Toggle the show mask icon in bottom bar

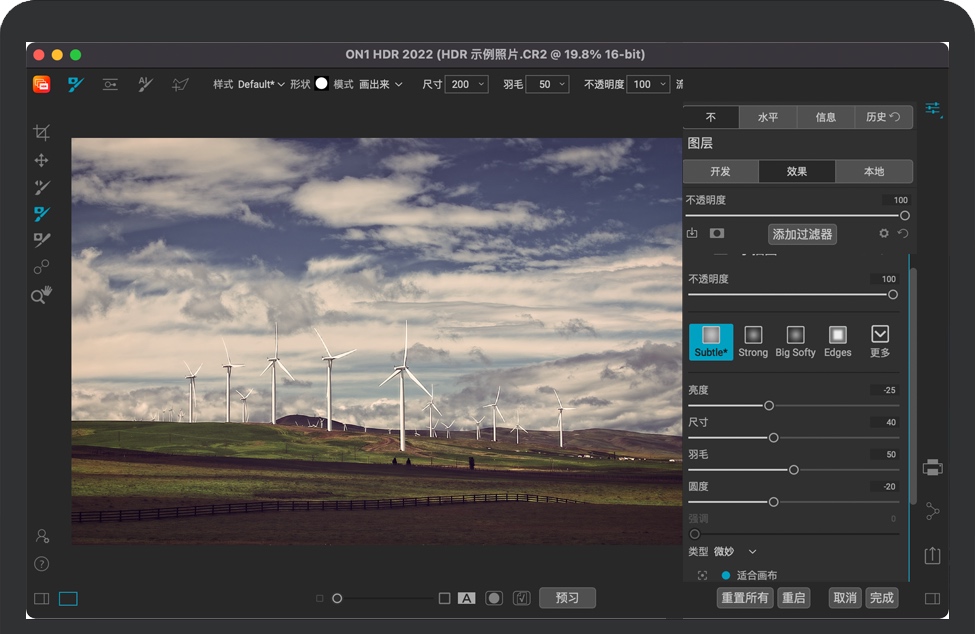[x=494, y=598]
